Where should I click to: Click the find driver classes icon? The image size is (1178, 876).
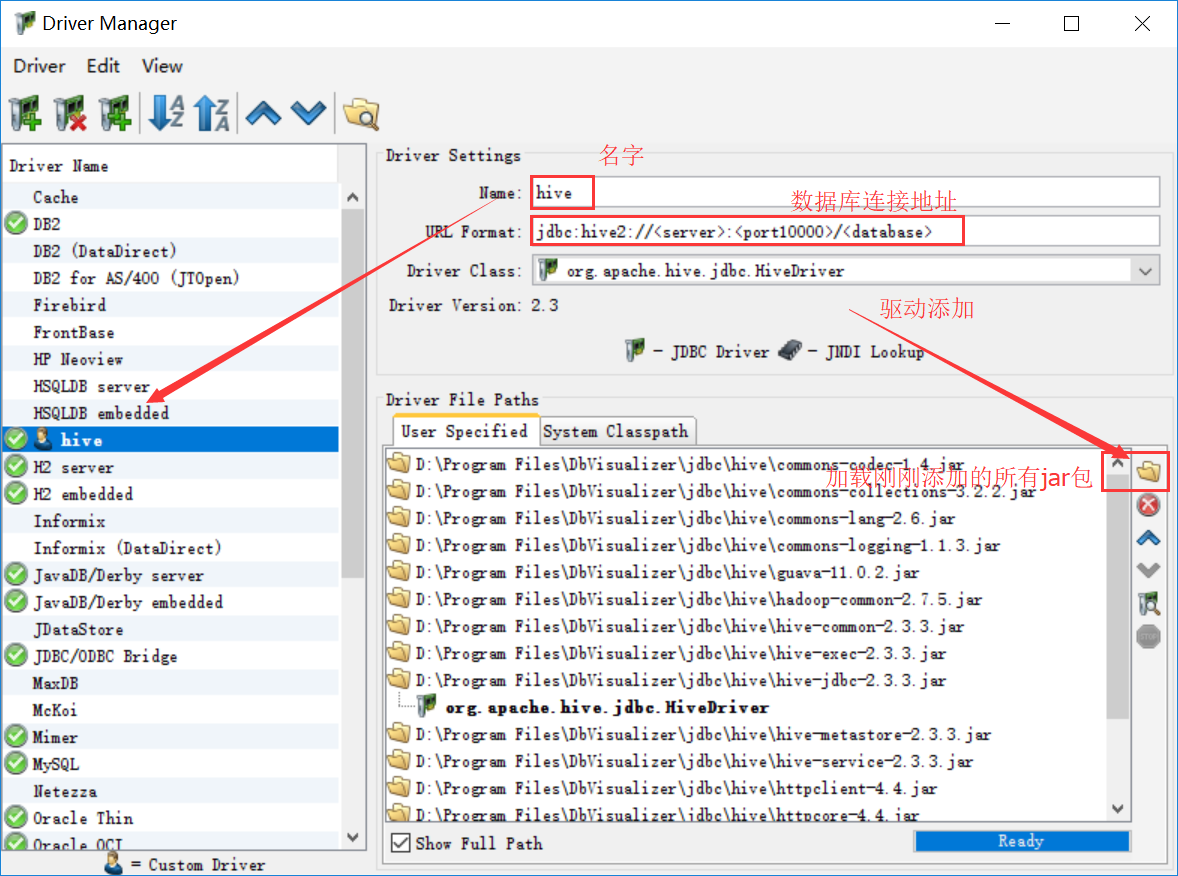pyautogui.click(x=1148, y=603)
